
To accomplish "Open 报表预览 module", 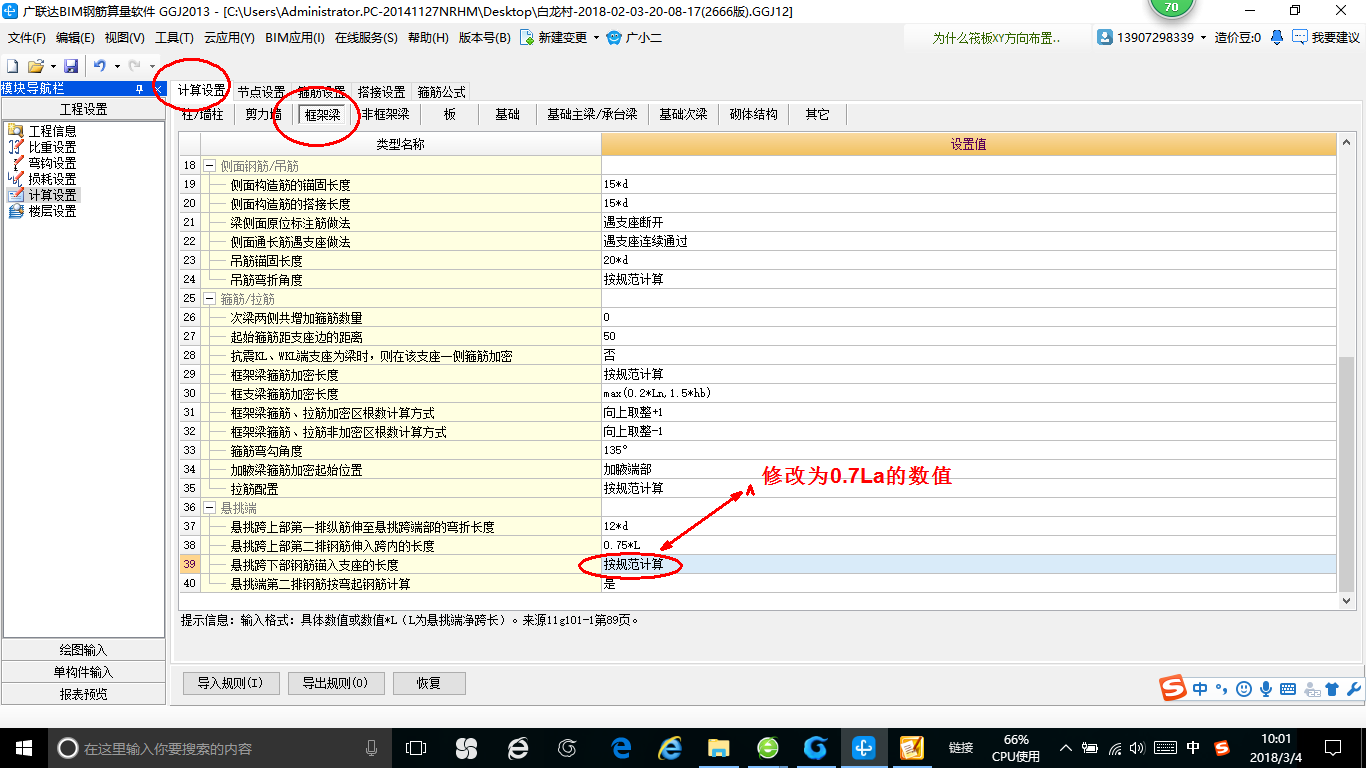I will click(83, 694).
